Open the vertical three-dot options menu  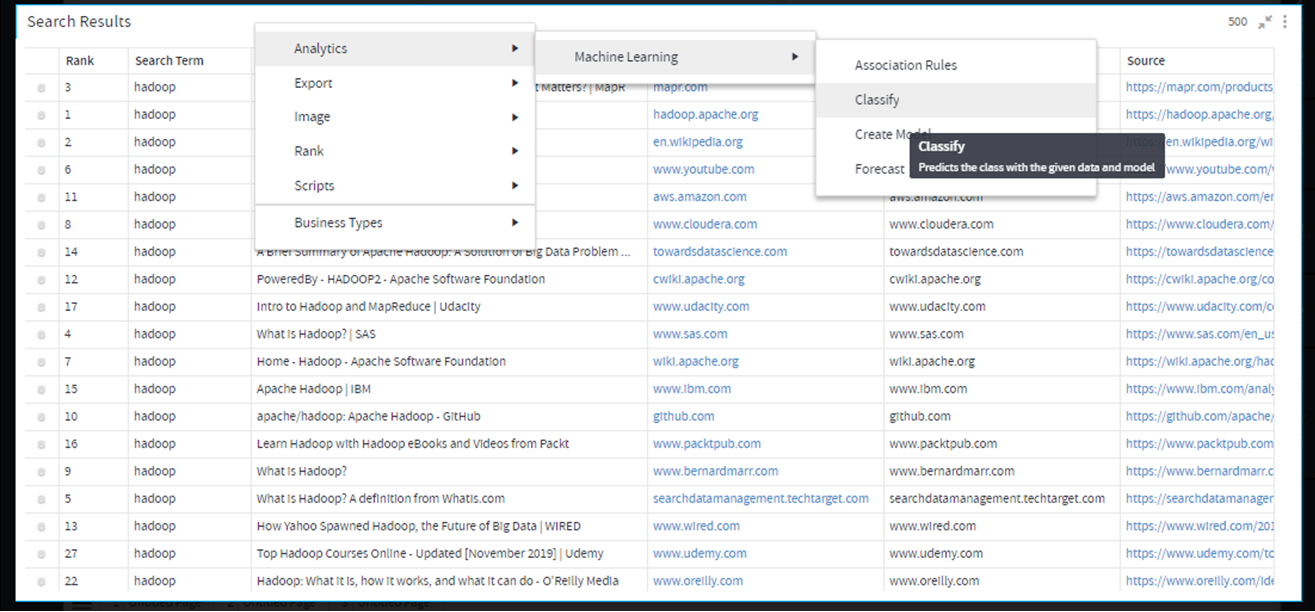1285,21
